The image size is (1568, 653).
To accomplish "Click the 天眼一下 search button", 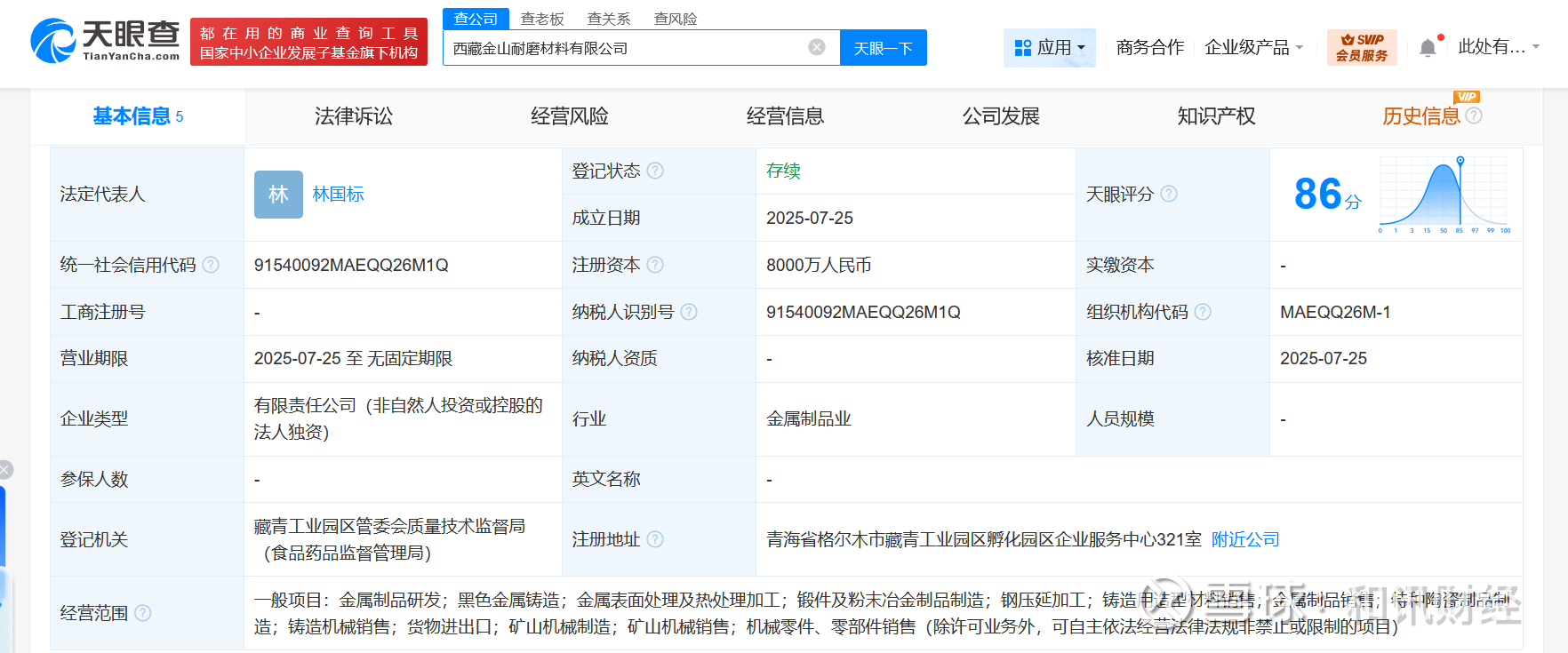I will [884, 48].
